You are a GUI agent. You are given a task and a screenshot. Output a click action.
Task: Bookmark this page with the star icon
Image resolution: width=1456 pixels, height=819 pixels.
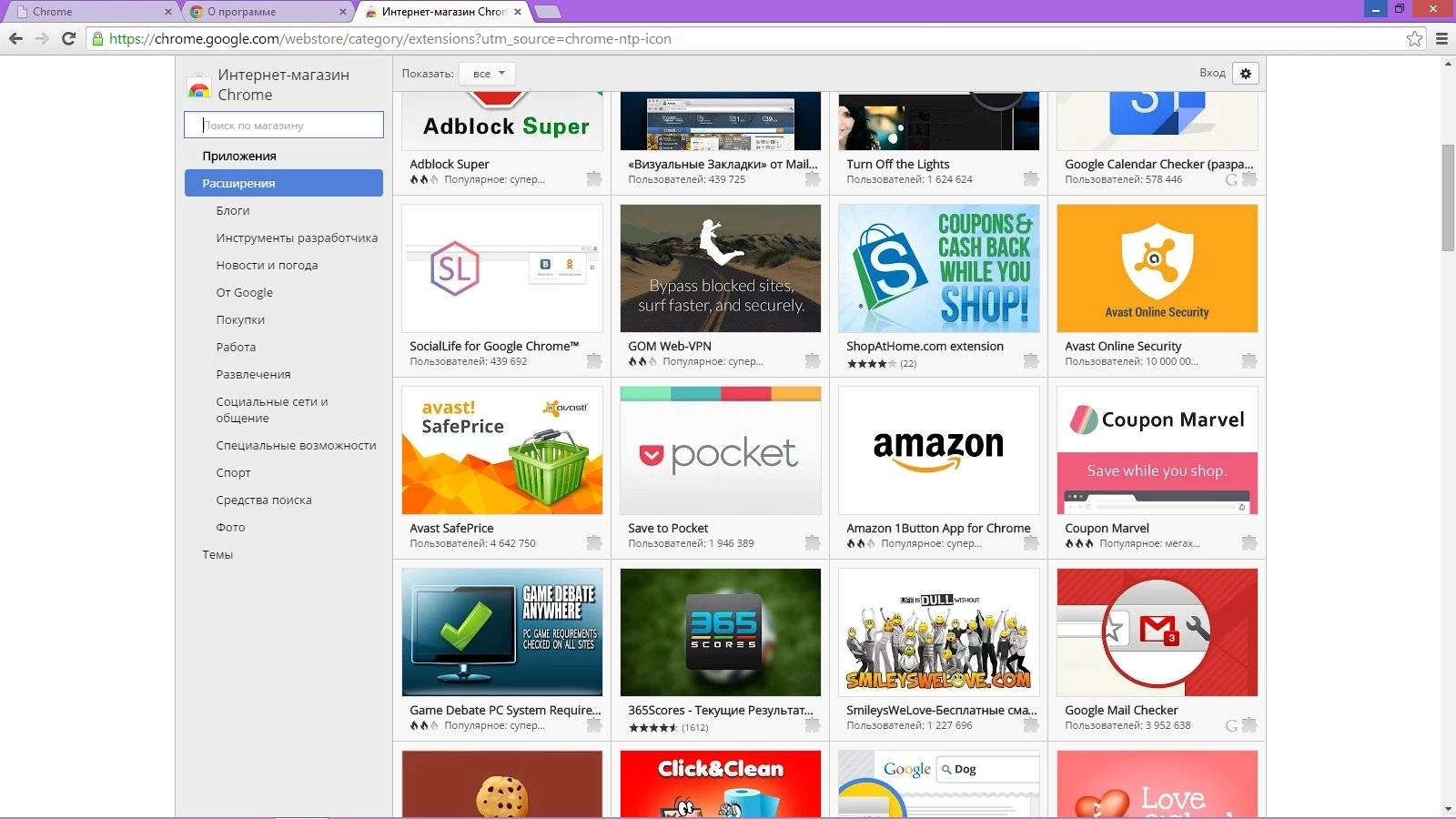1414,38
